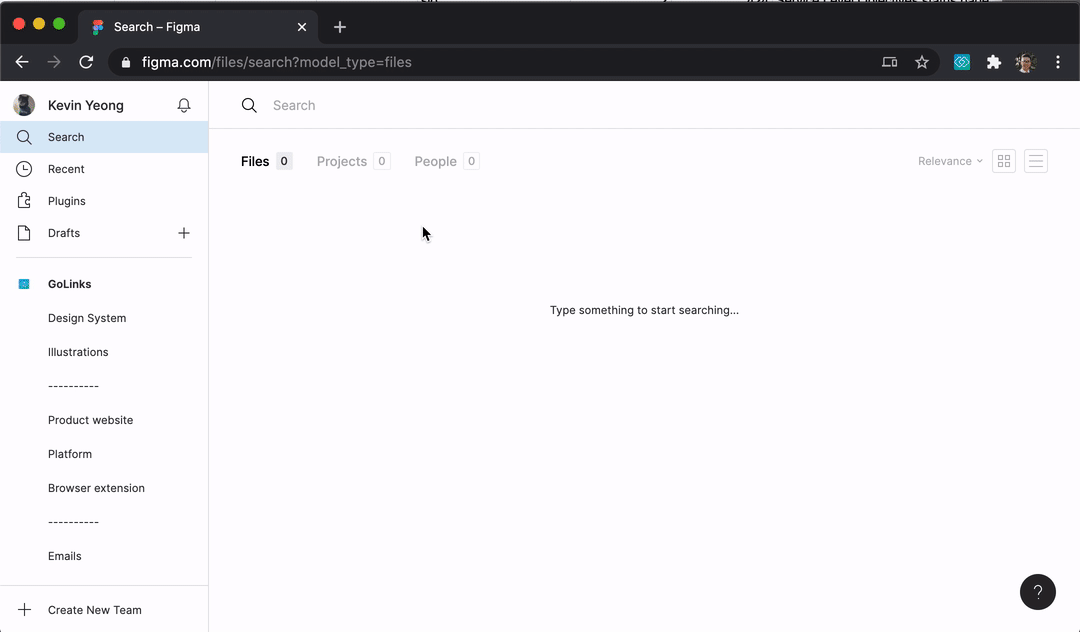
Task: Click the GoLinks extension icon
Action: (962, 62)
